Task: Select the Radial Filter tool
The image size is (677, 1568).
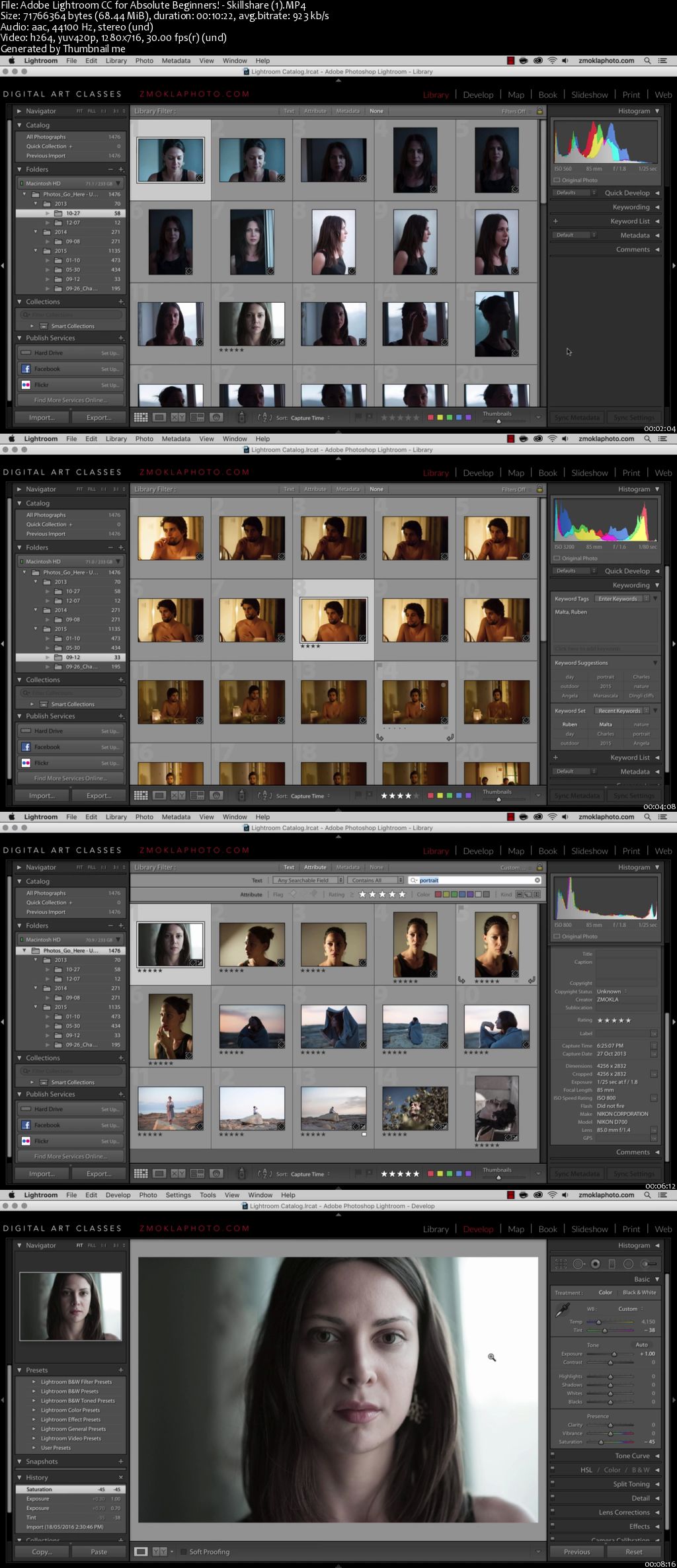Action: point(628,1264)
